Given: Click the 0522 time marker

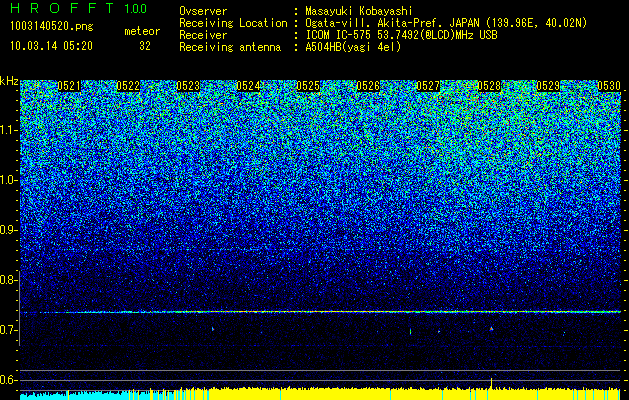Looking at the screenshot, I should click(x=128, y=86).
